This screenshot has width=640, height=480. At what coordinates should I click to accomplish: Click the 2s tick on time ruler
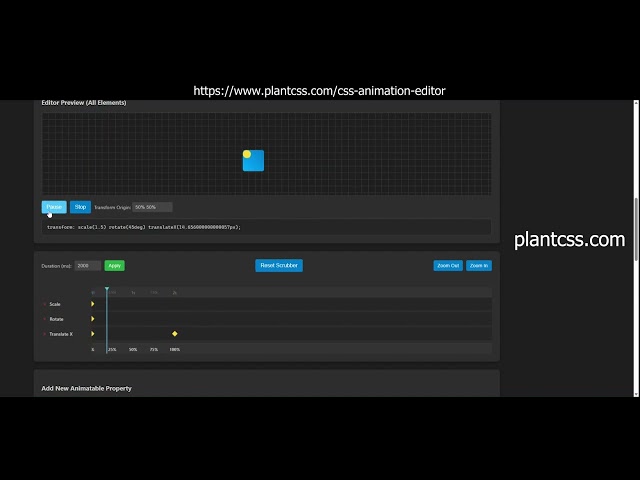pyautogui.click(x=175, y=293)
